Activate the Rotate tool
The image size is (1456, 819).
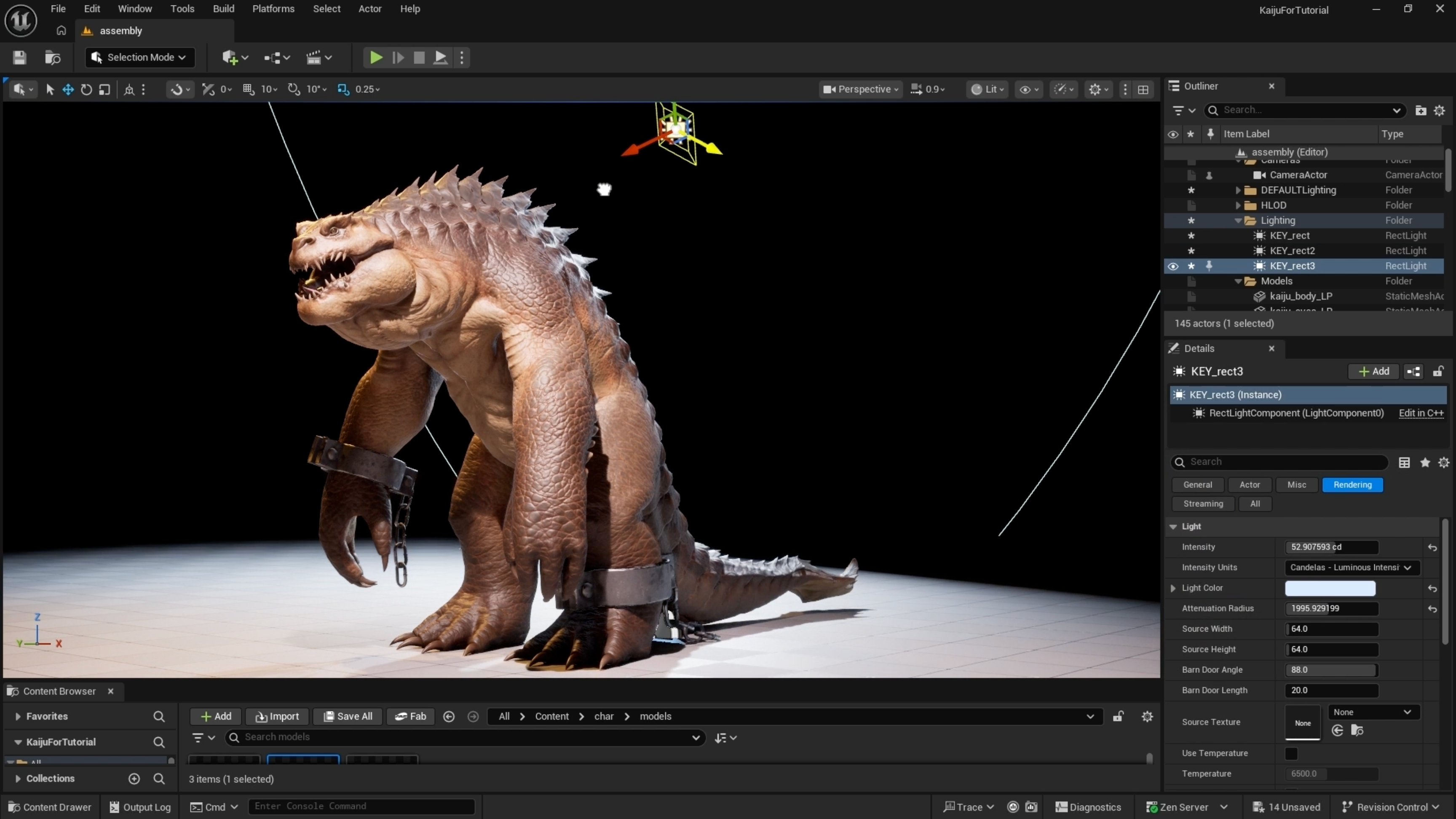pyautogui.click(x=86, y=89)
